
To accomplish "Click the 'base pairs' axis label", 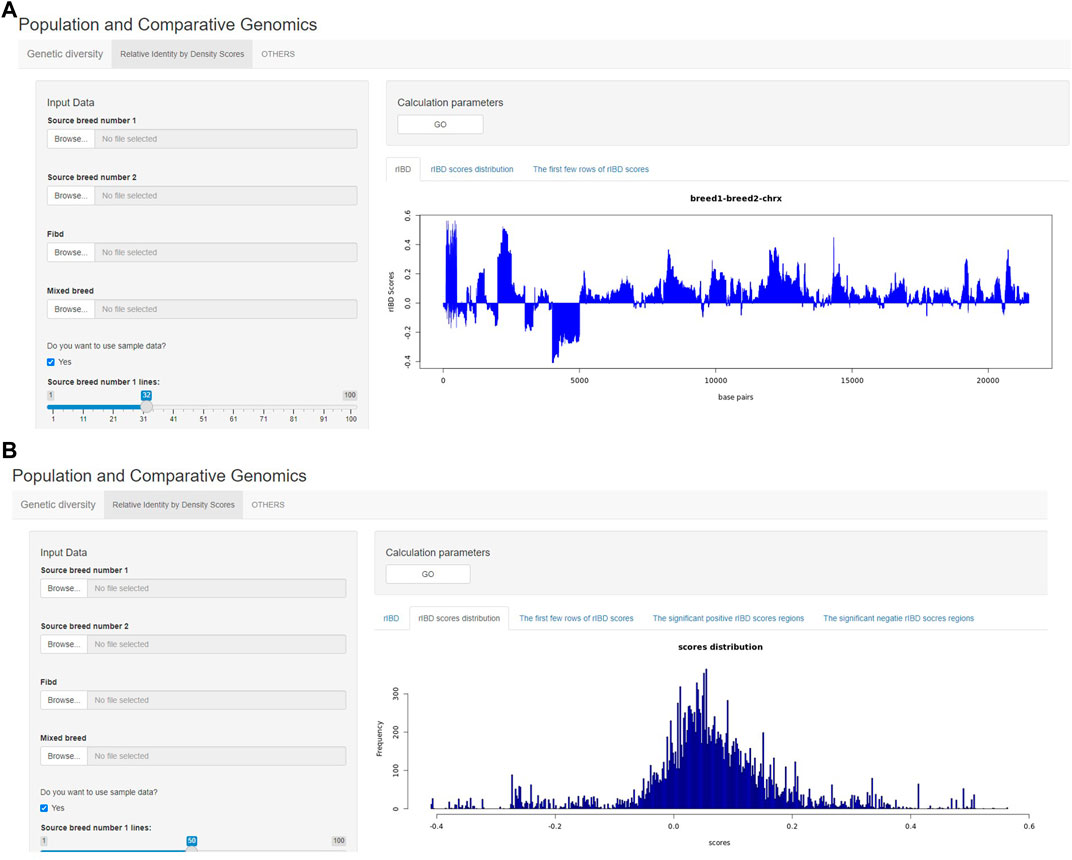I will pos(736,397).
